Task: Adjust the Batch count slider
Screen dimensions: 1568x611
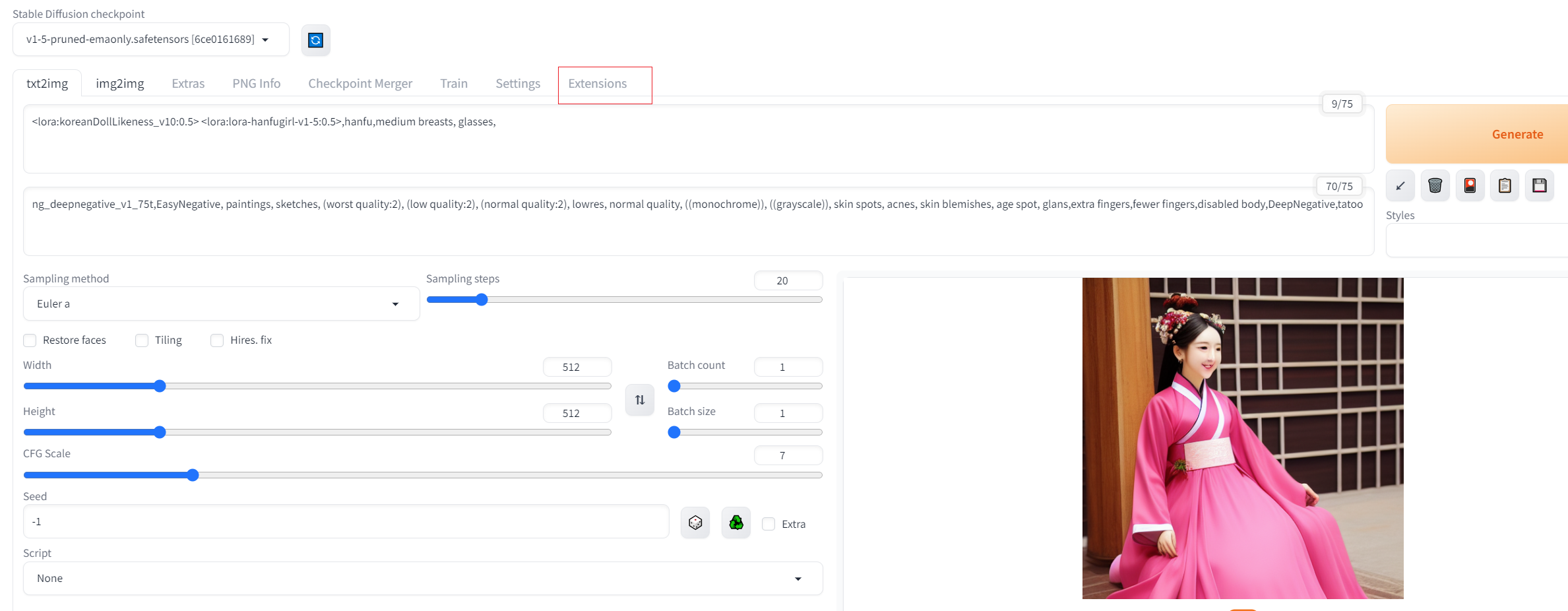Action: click(x=745, y=386)
